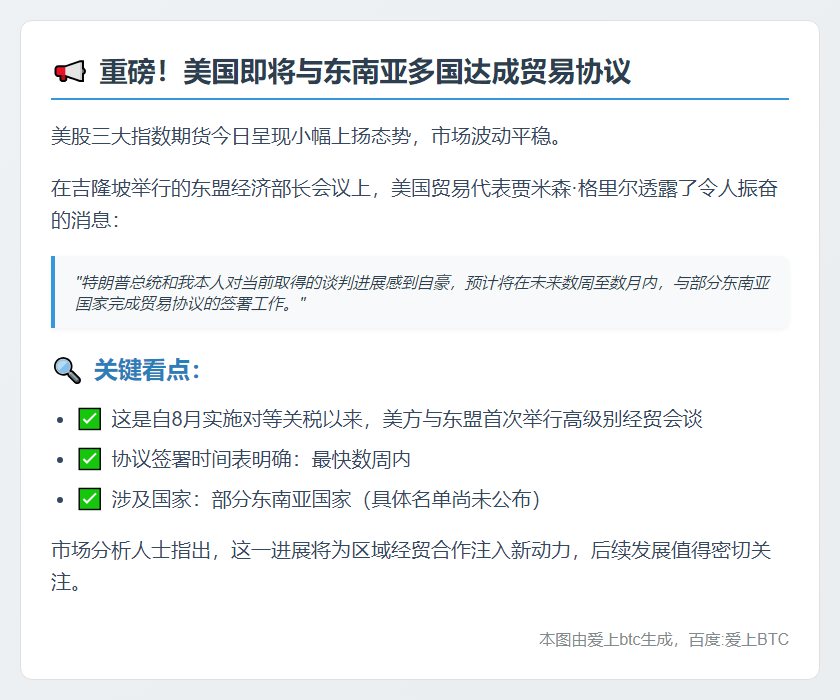Screen dimensions: 840x700
Task: Click the bullet dot of the 涉及国家 item
Action: (62, 500)
